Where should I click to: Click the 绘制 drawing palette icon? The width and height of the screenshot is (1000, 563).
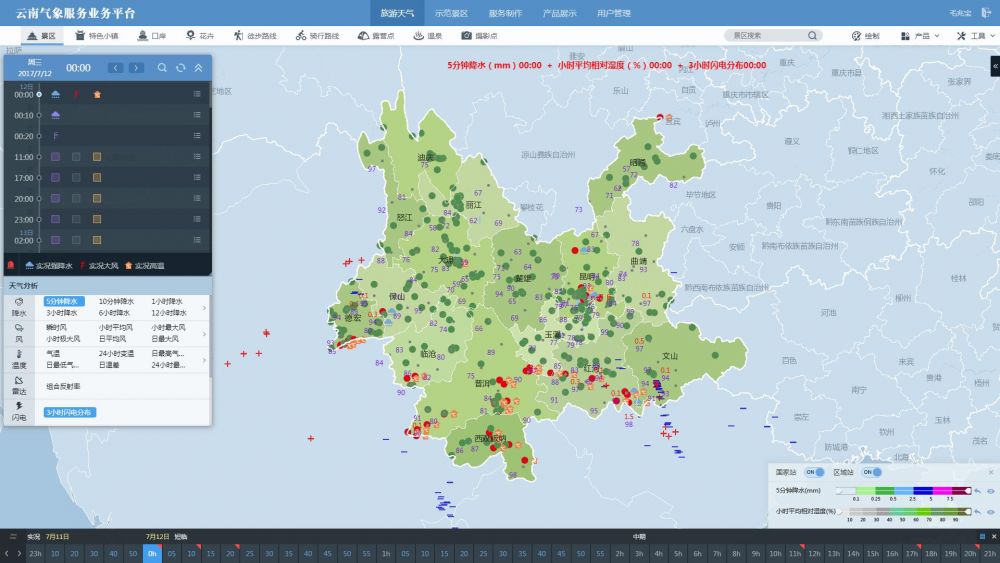pos(857,36)
